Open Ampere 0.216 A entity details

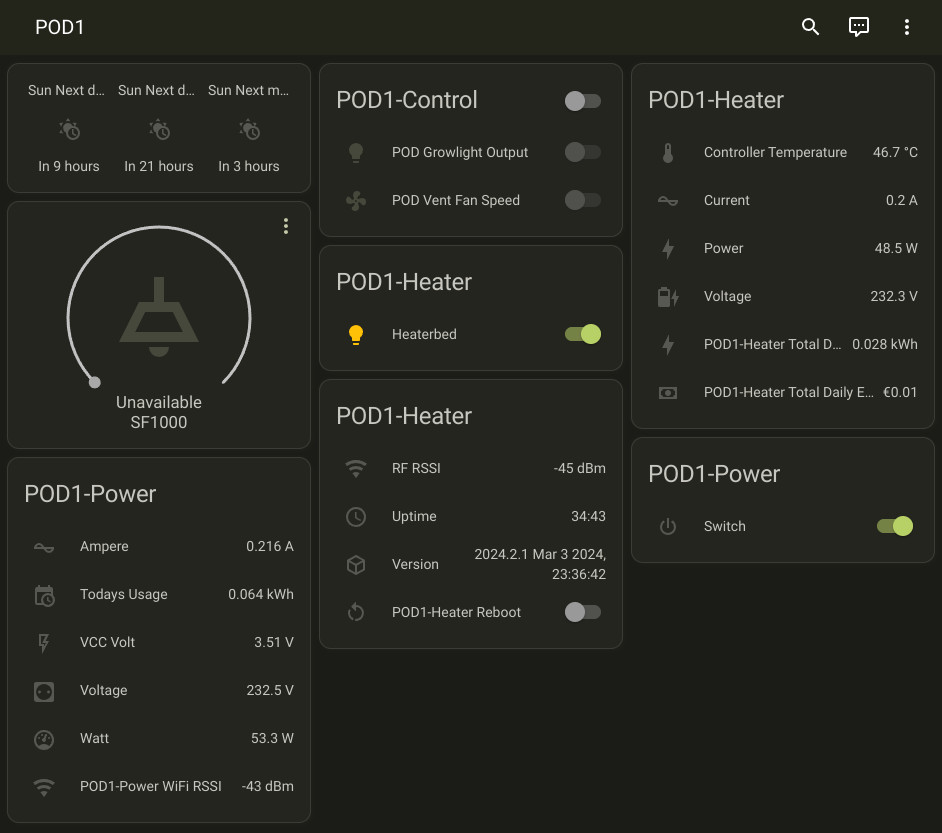point(159,546)
